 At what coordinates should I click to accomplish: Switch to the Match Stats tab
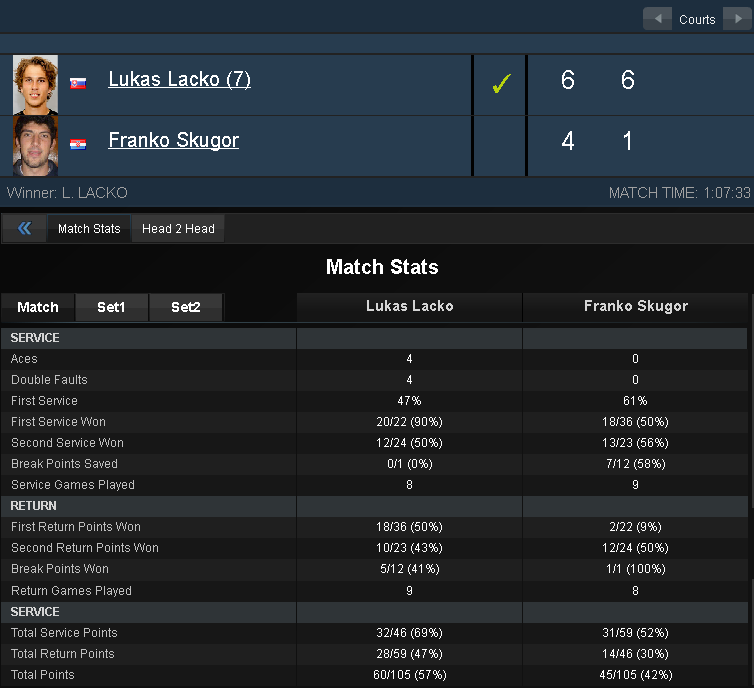pyautogui.click(x=89, y=228)
